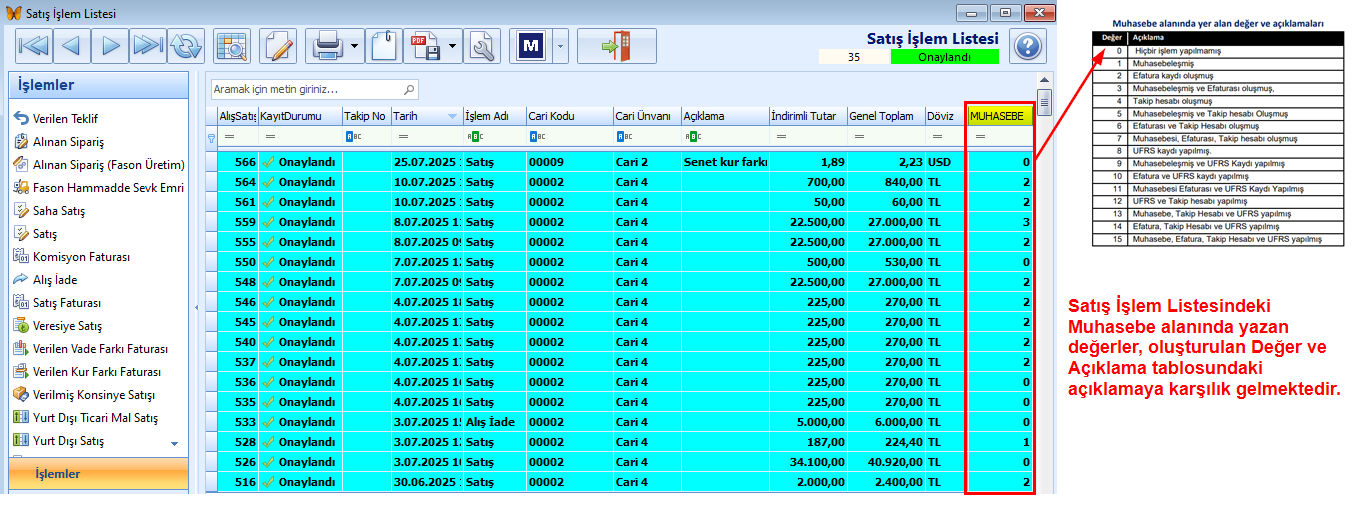Image resolution: width=1356 pixels, height=518 pixels.
Task: Click the exit door icon
Action: click(616, 46)
